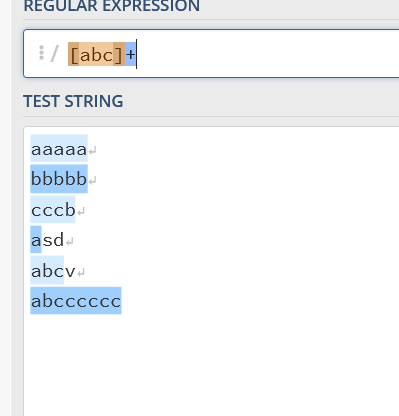
Task: Click the unmatched 'v' in 'abcv'
Action: (x=70, y=272)
